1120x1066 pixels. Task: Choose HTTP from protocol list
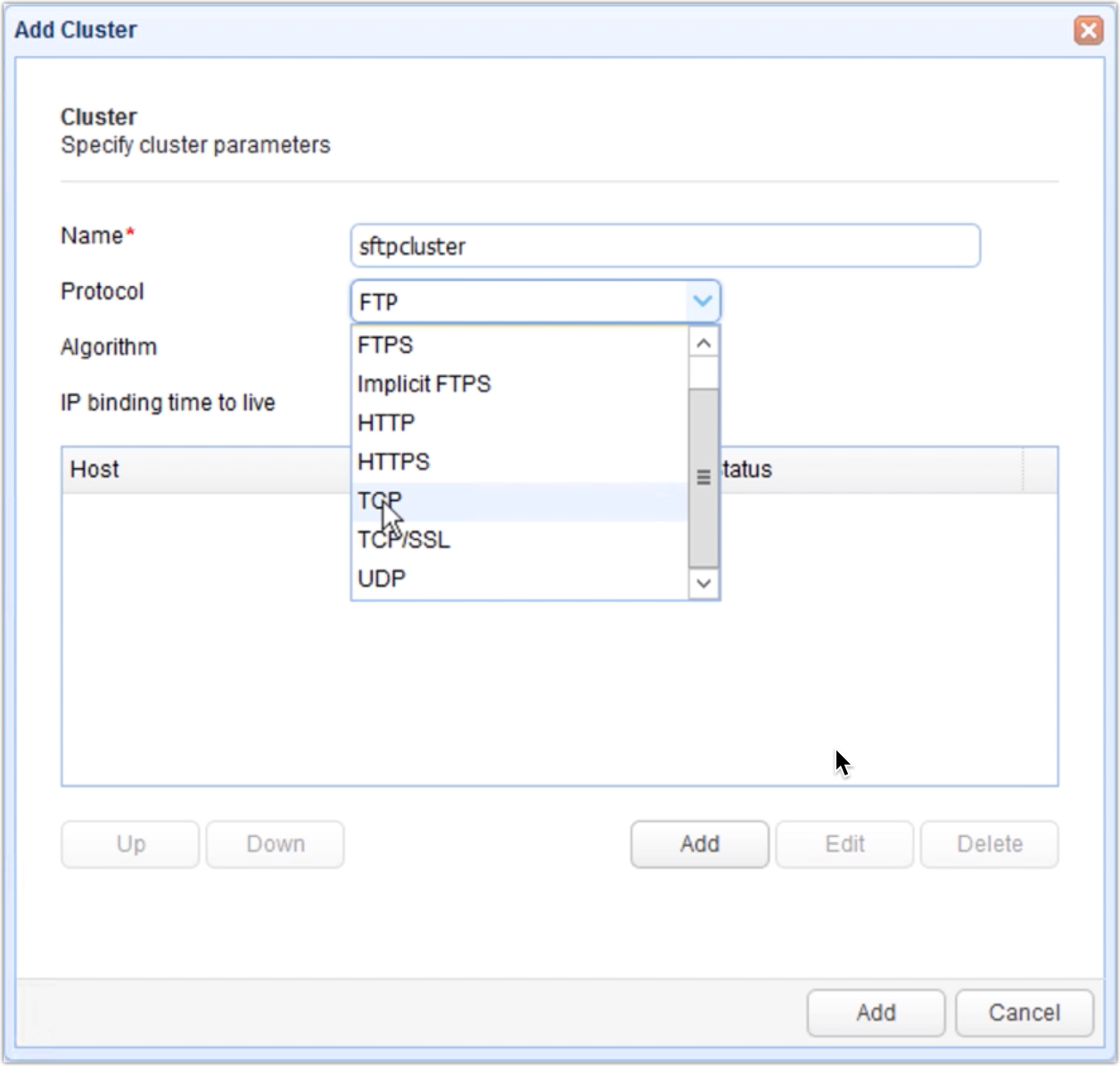click(386, 423)
